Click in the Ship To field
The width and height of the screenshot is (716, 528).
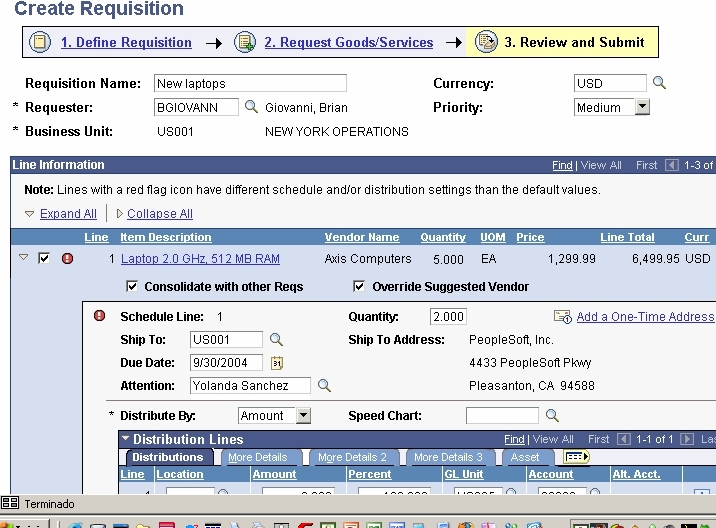(226, 339)
